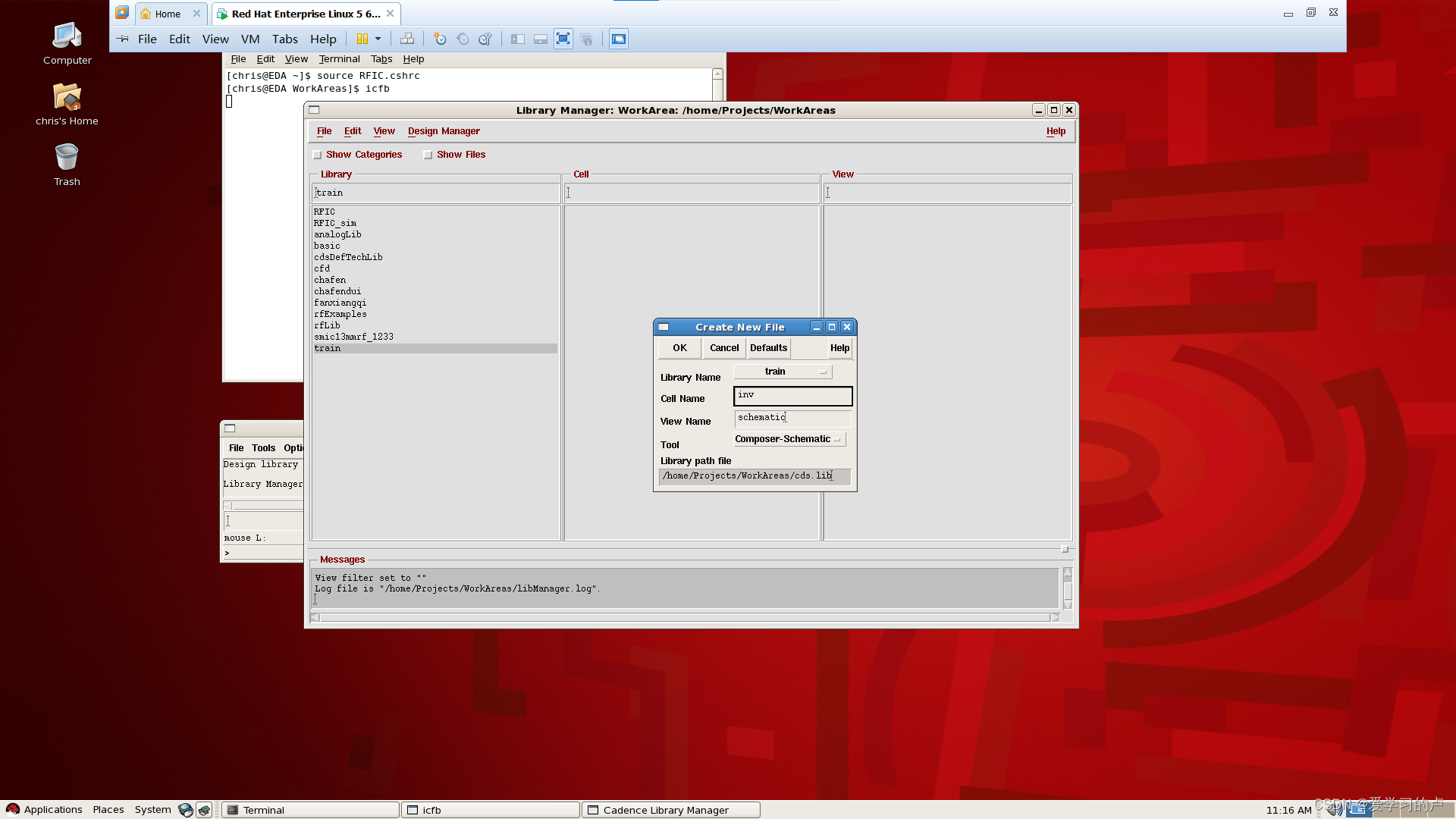This screenshot has height=819, width=1456.
Task: Click the take snapshot icon
Action: [x=440, y=39]
